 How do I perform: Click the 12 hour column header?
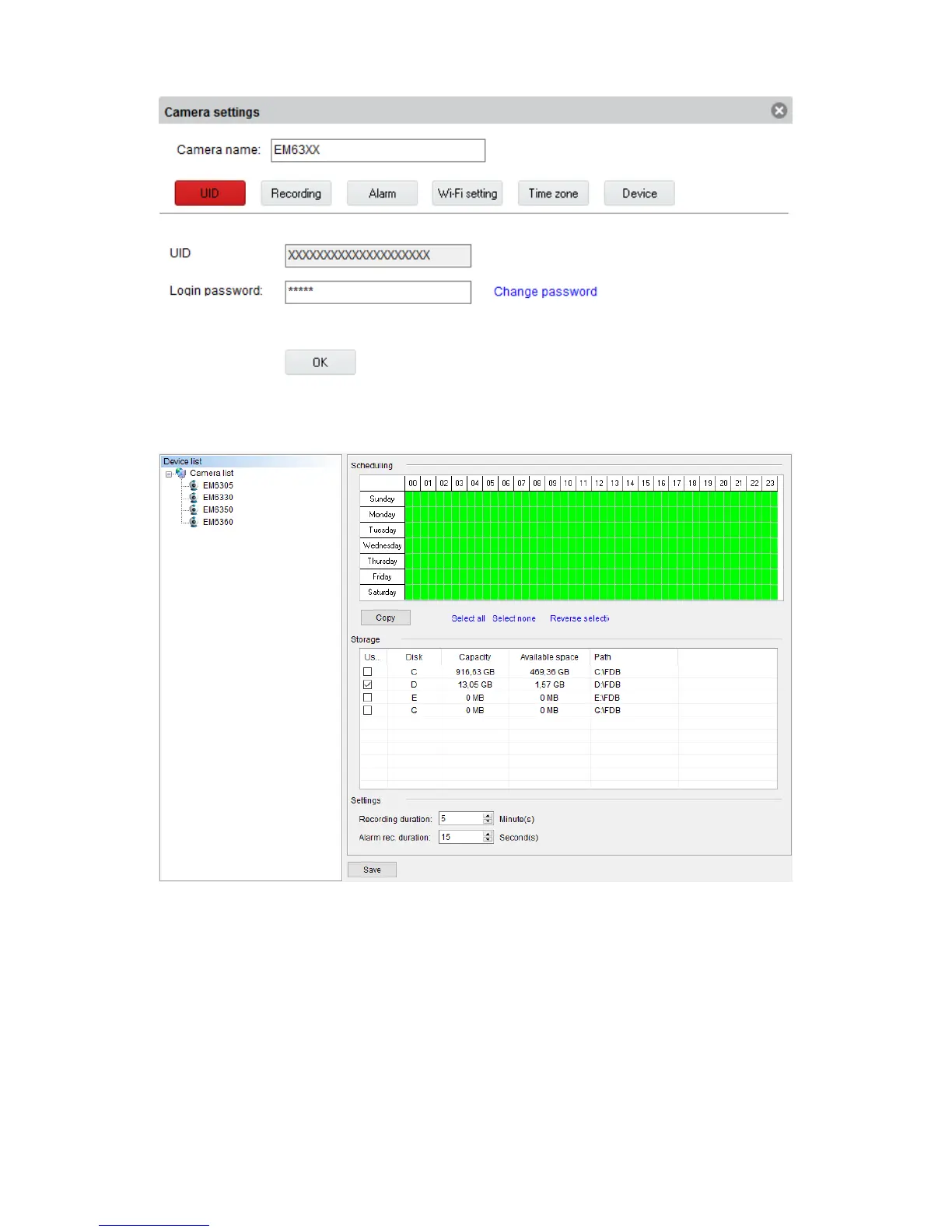point(600,483)
